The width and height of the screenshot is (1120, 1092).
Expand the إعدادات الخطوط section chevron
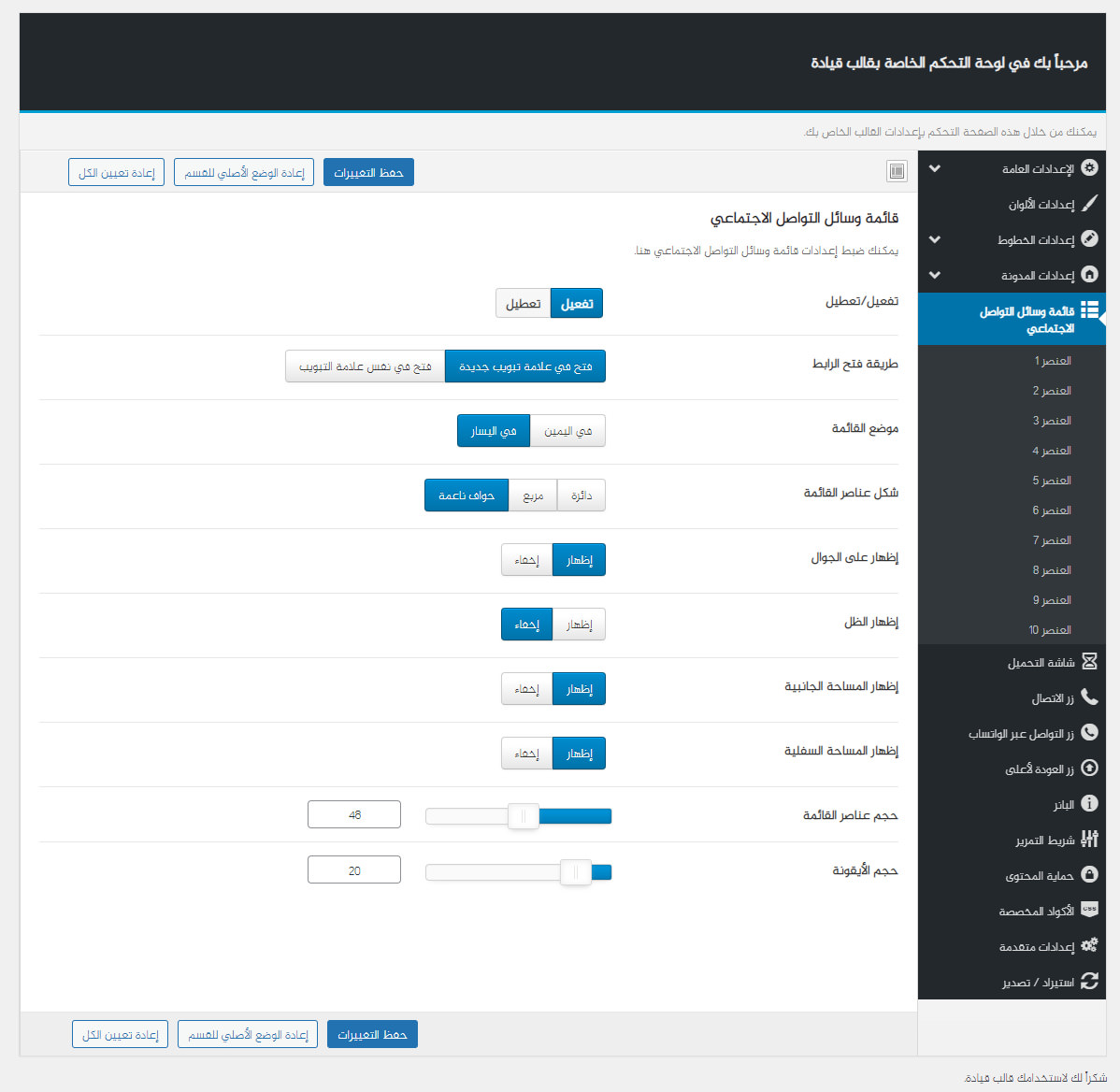pyautogui.click(x=935, y=240)
